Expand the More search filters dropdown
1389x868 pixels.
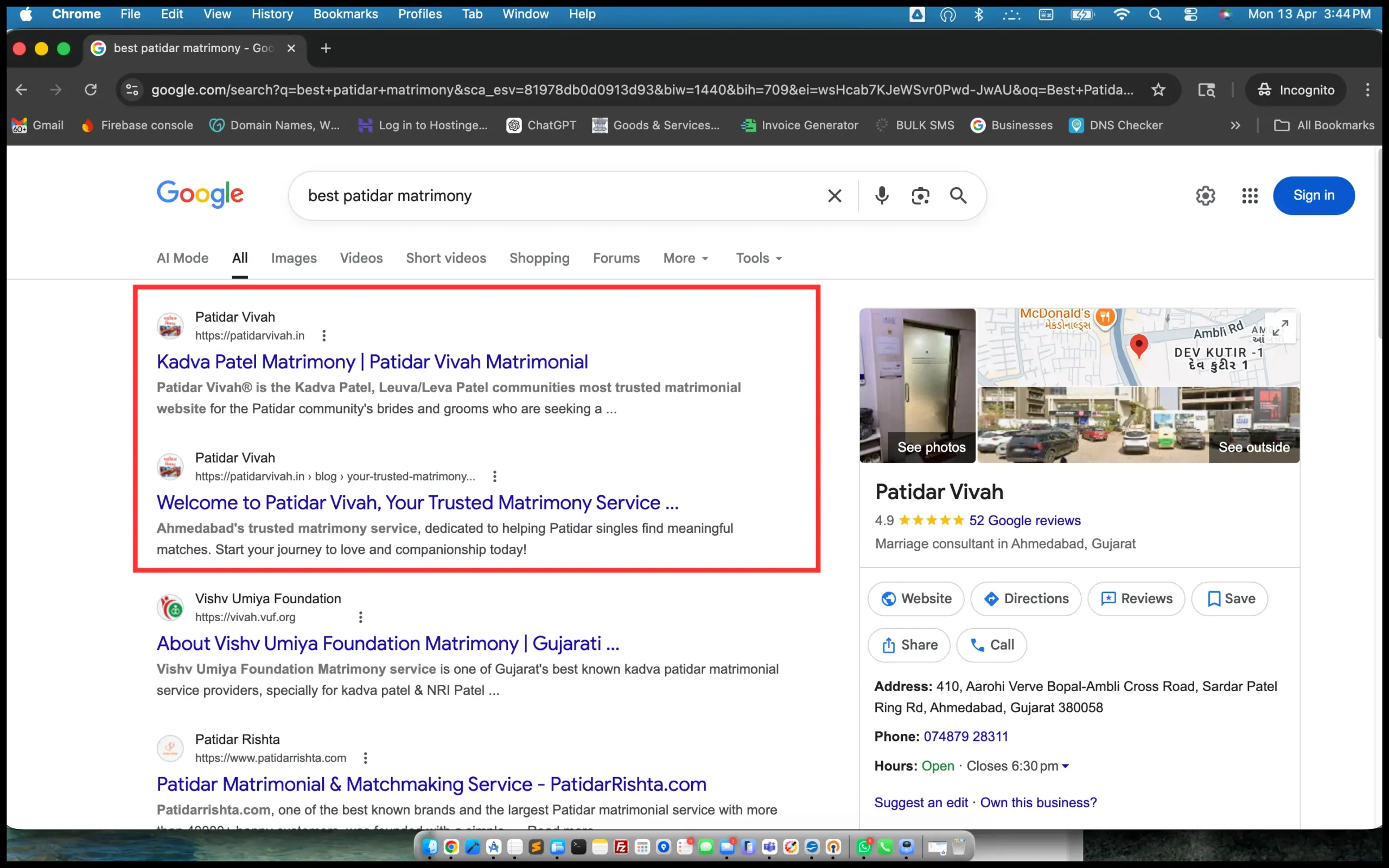pos(685,258)
